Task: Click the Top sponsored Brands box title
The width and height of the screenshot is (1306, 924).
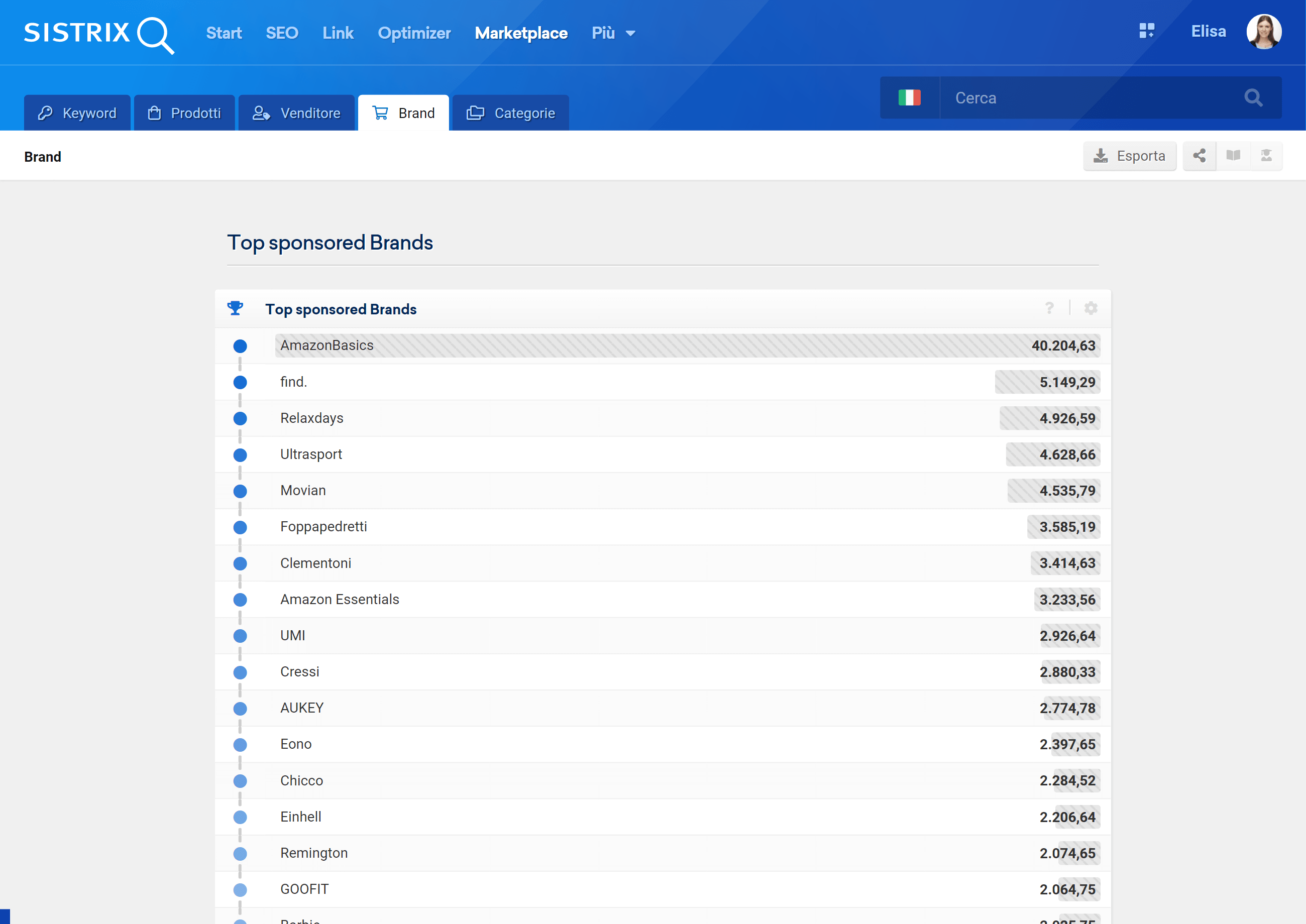Action: [x=340, y=309]
